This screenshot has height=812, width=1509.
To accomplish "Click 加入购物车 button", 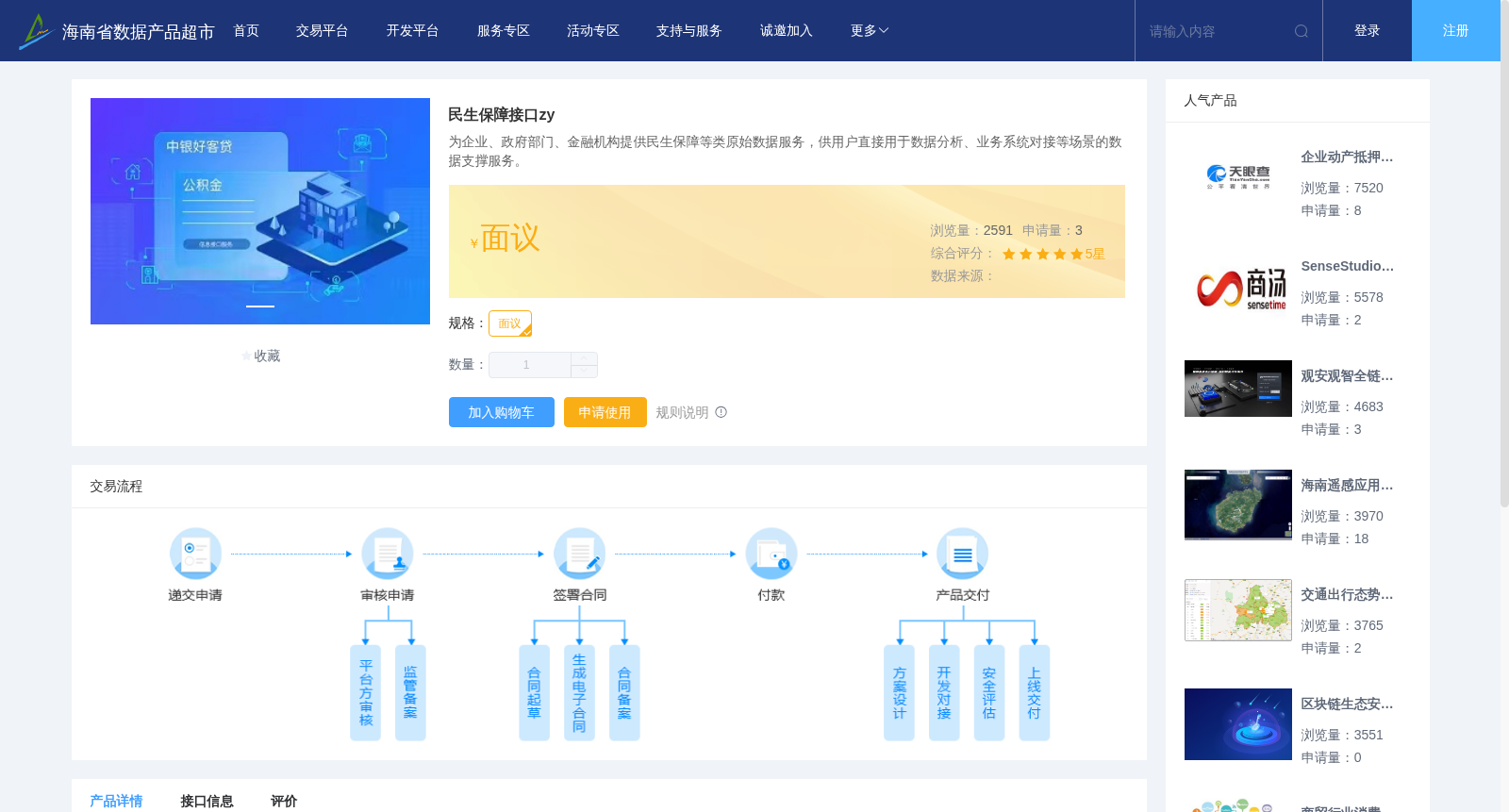I will coord(502,412).
